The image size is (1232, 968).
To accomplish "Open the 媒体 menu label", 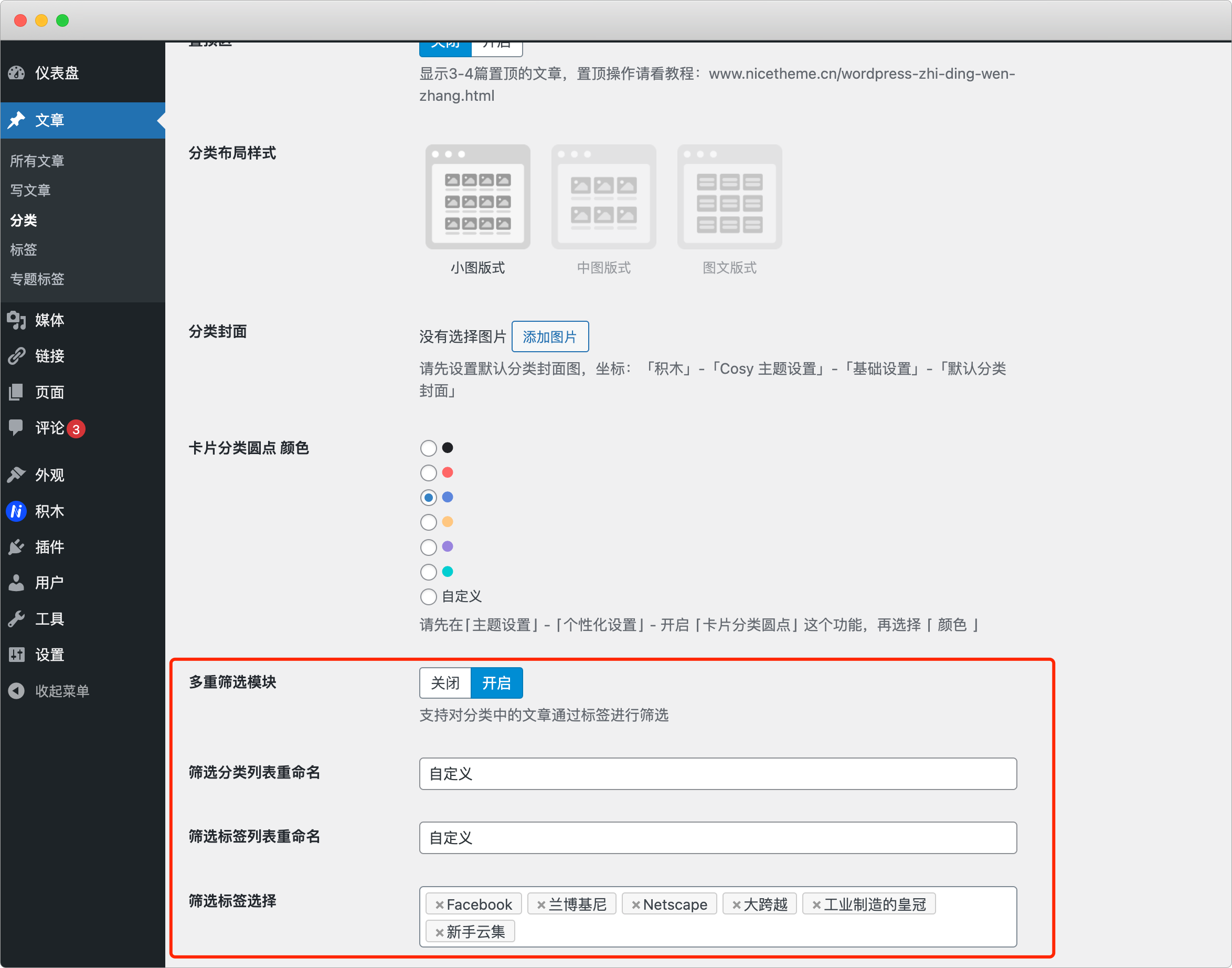I will tap(50, 320).
